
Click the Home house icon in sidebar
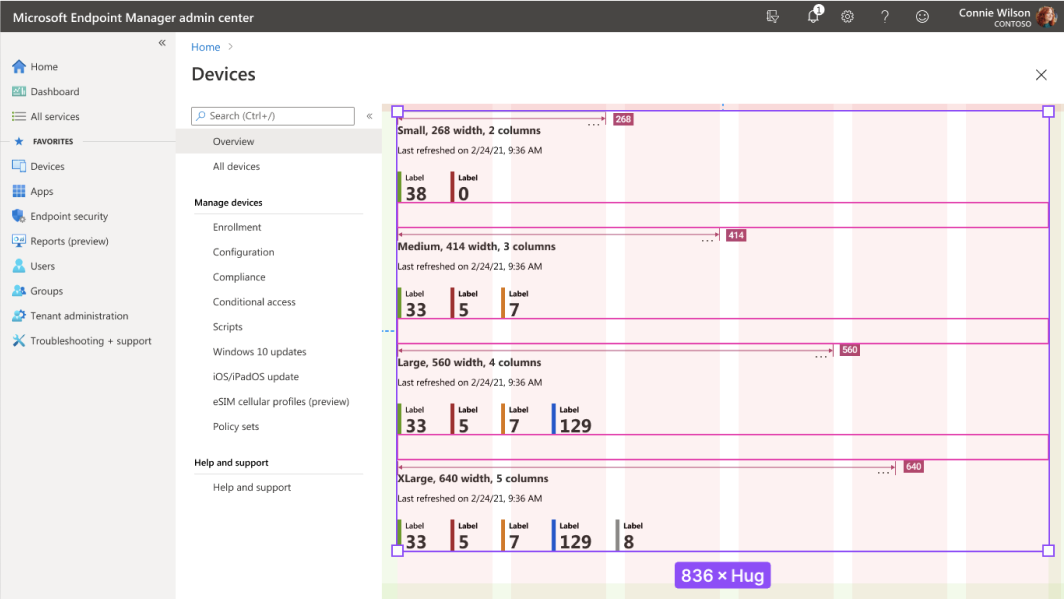19,66
